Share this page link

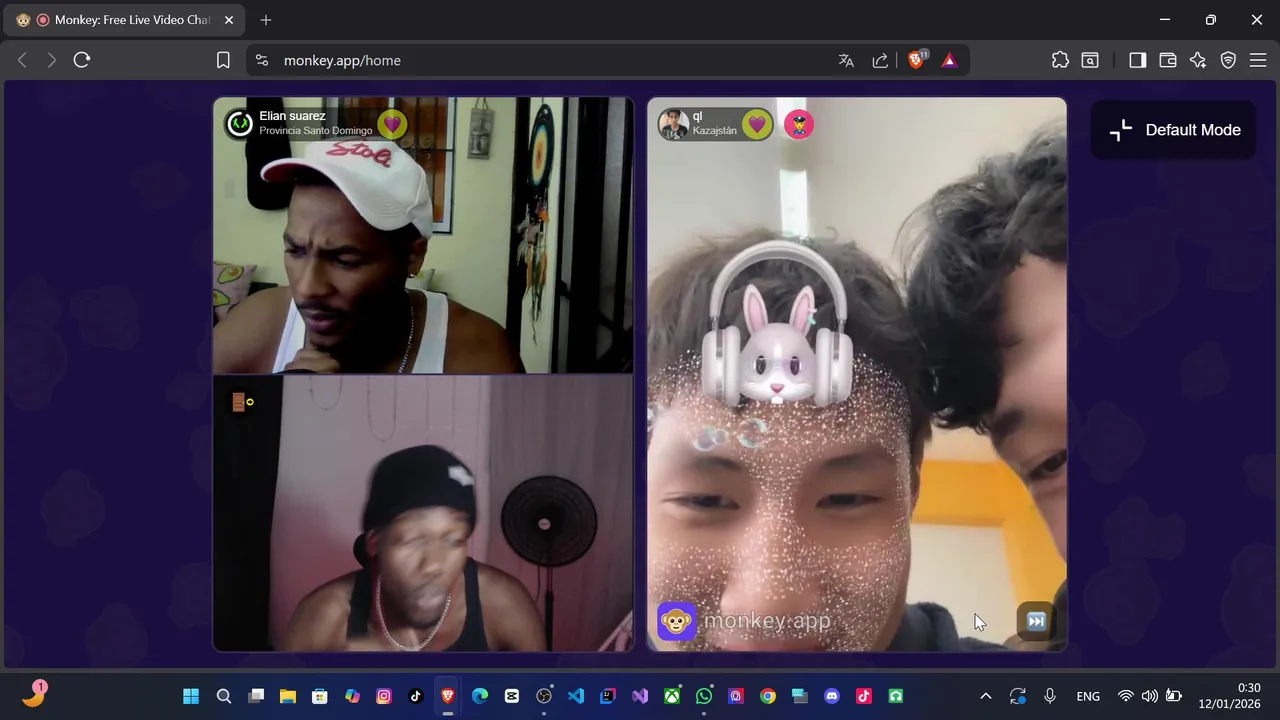(x=880, y=60)
